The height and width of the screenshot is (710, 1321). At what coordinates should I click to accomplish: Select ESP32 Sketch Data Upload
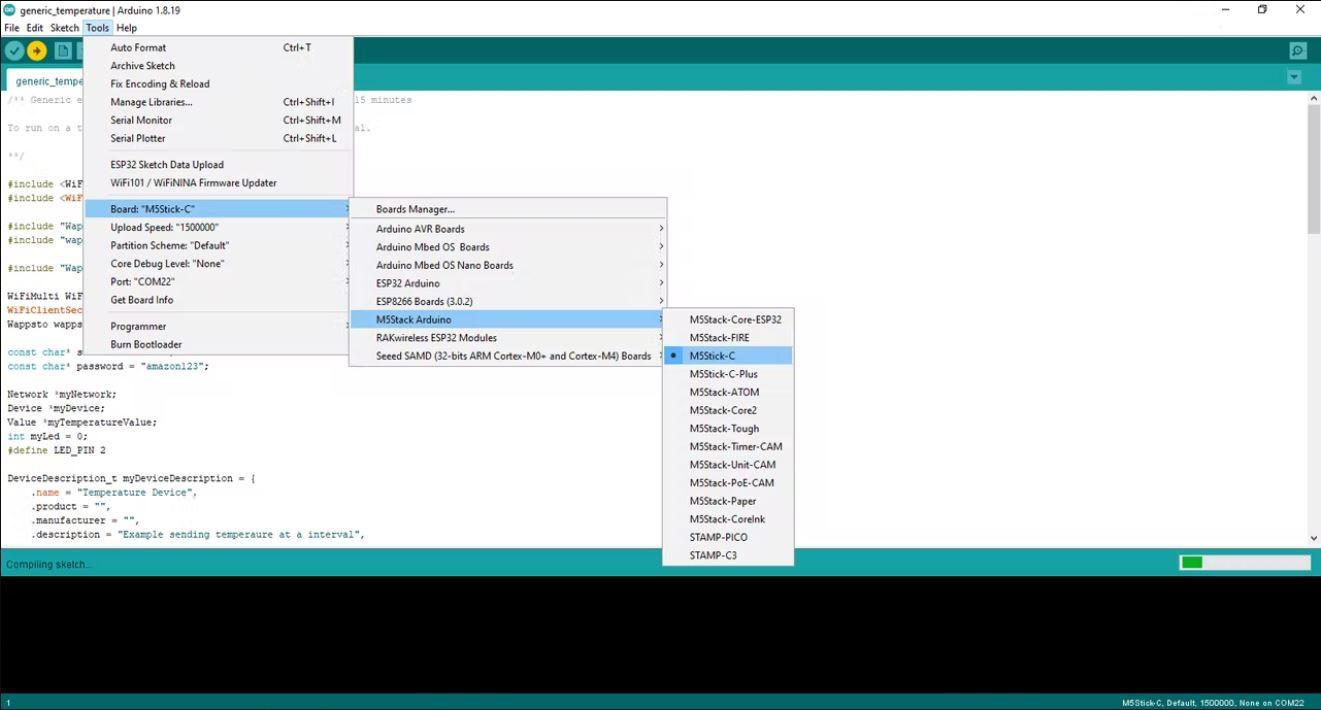click(218, 165)
